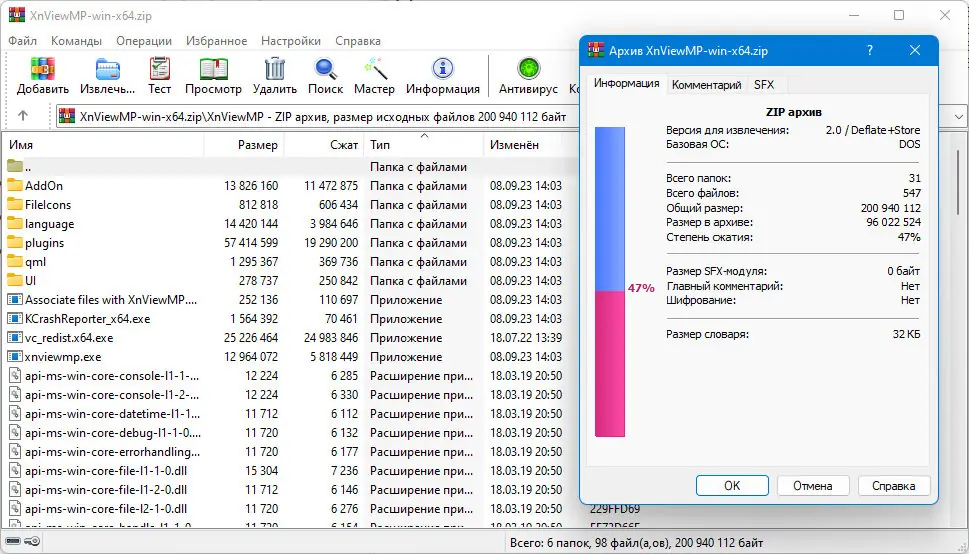The width and height of the screenshot is (969, 554).
Task: Sort list by Имя column header
Action: [103, 145]
